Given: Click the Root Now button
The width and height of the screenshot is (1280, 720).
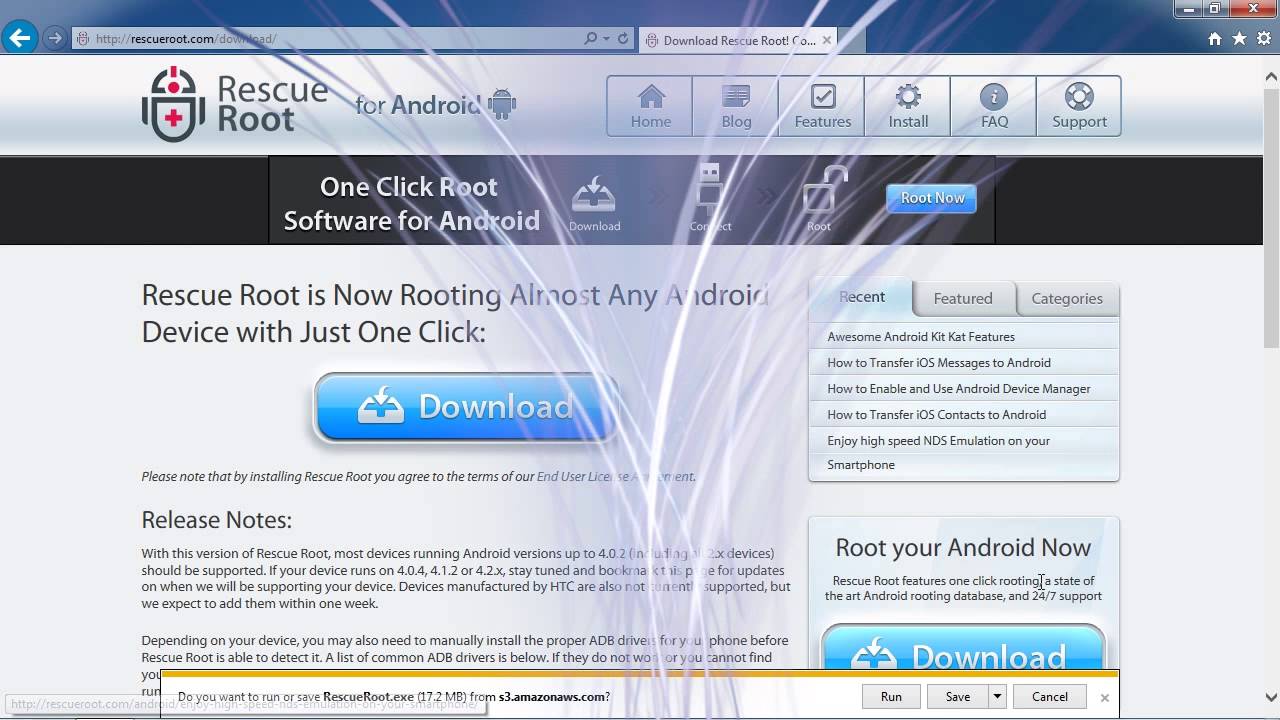Looking at the screenshot, I should coord(932,198).
